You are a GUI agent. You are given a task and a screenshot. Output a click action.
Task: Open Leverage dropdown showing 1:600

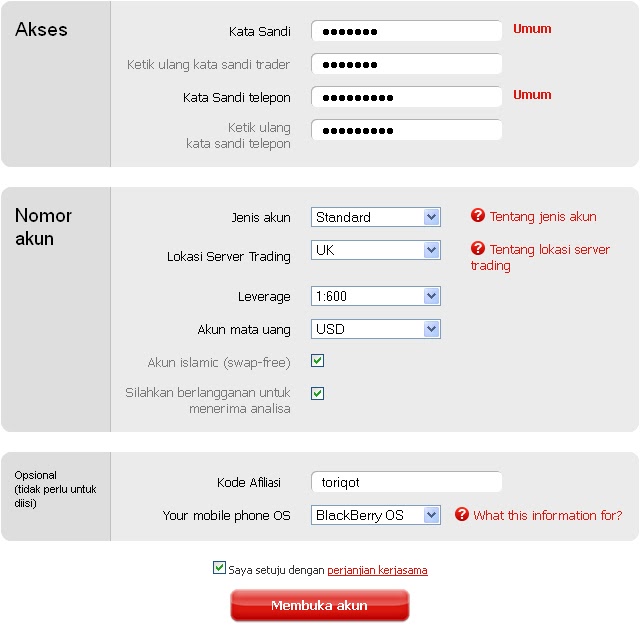coord(376,296)
